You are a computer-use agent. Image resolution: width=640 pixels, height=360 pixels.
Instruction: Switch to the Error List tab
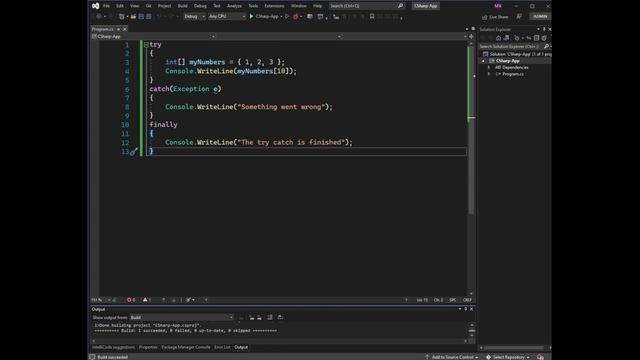(222, 347)
